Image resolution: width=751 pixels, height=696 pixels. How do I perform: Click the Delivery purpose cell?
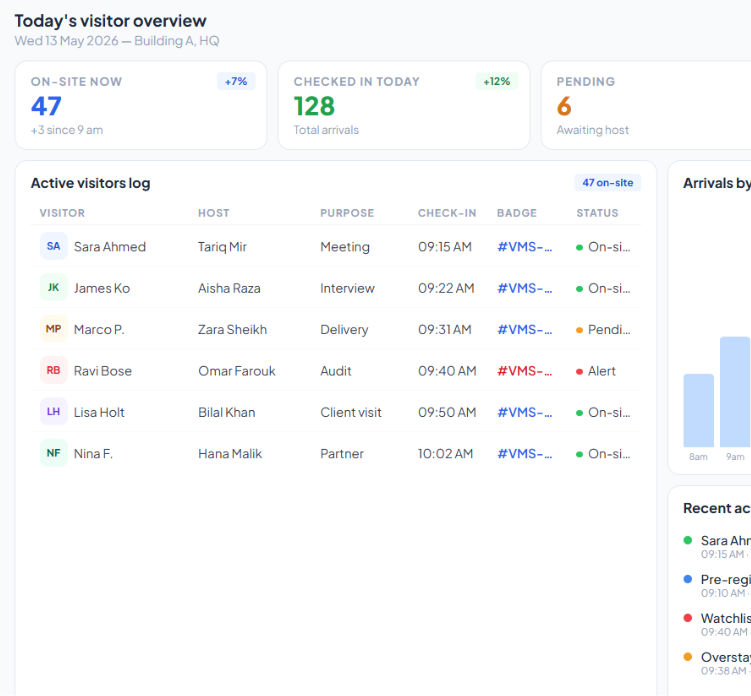point(344,330)
